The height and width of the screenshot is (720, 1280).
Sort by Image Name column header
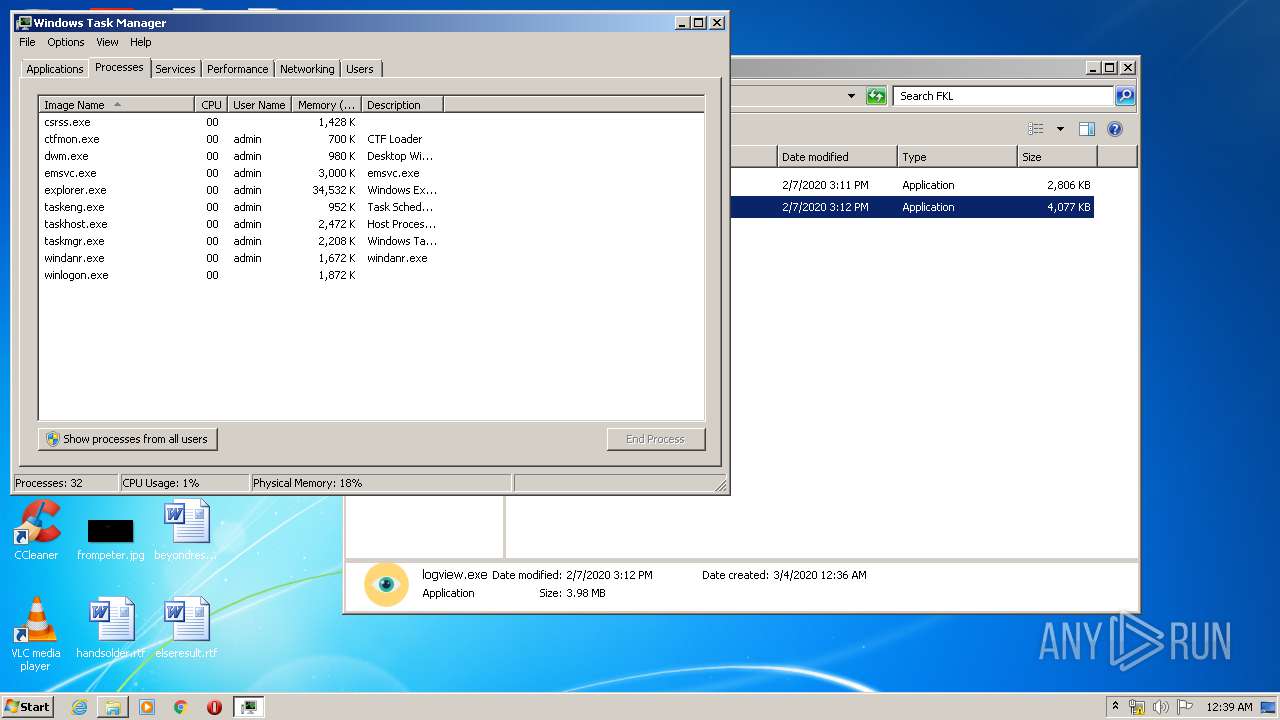[116, 105]
